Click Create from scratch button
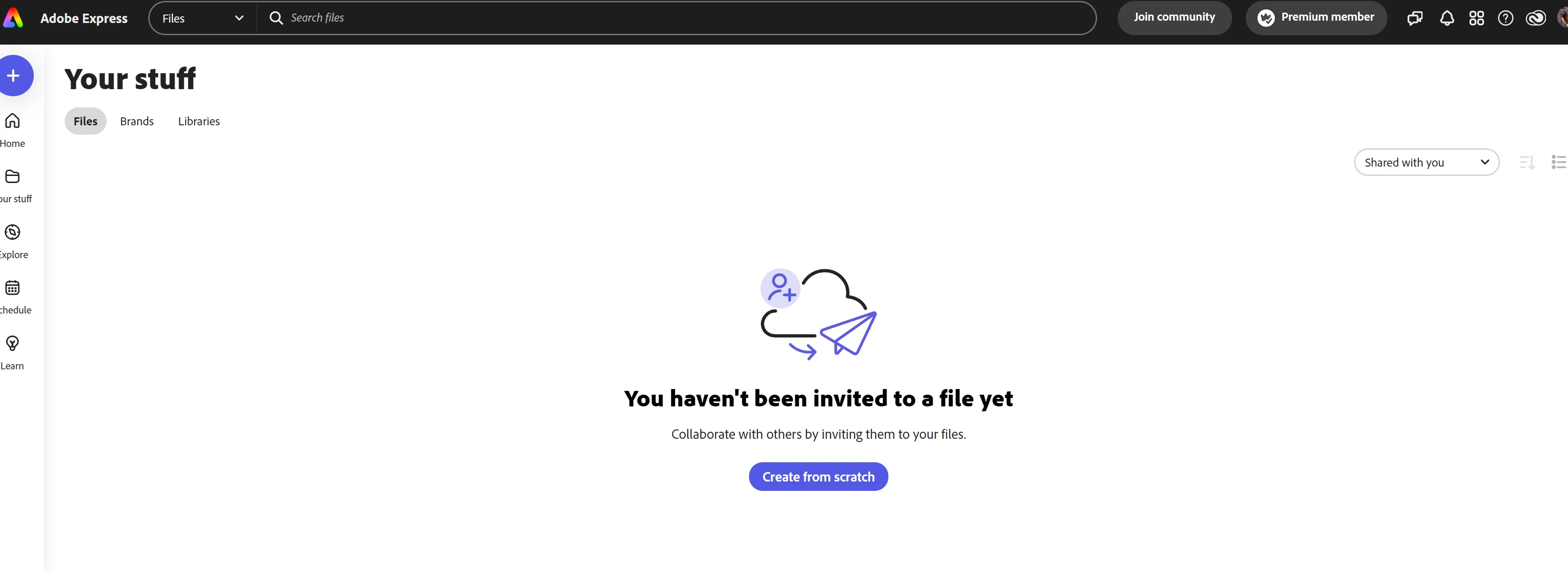This screenshot has height=573, width=1568. 818,477
